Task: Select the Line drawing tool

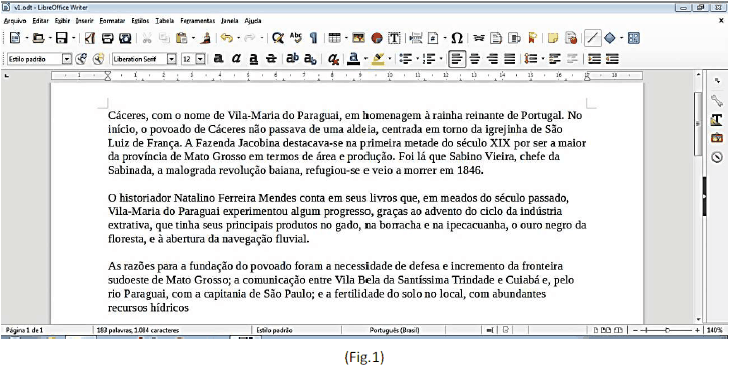Action: point(593,38)
